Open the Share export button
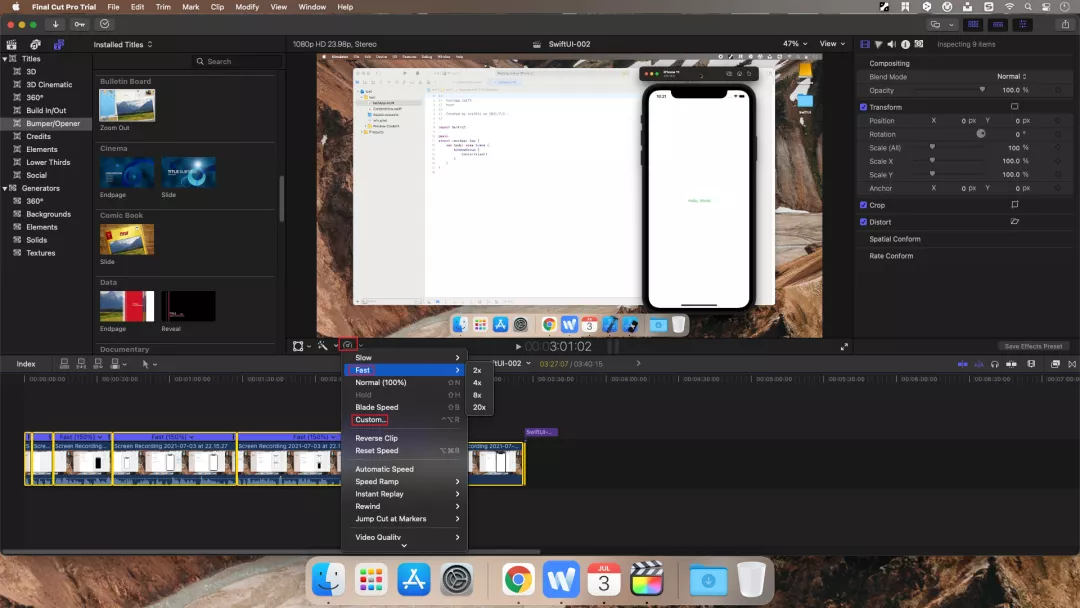The image size is (1080, 608). 1063,24
